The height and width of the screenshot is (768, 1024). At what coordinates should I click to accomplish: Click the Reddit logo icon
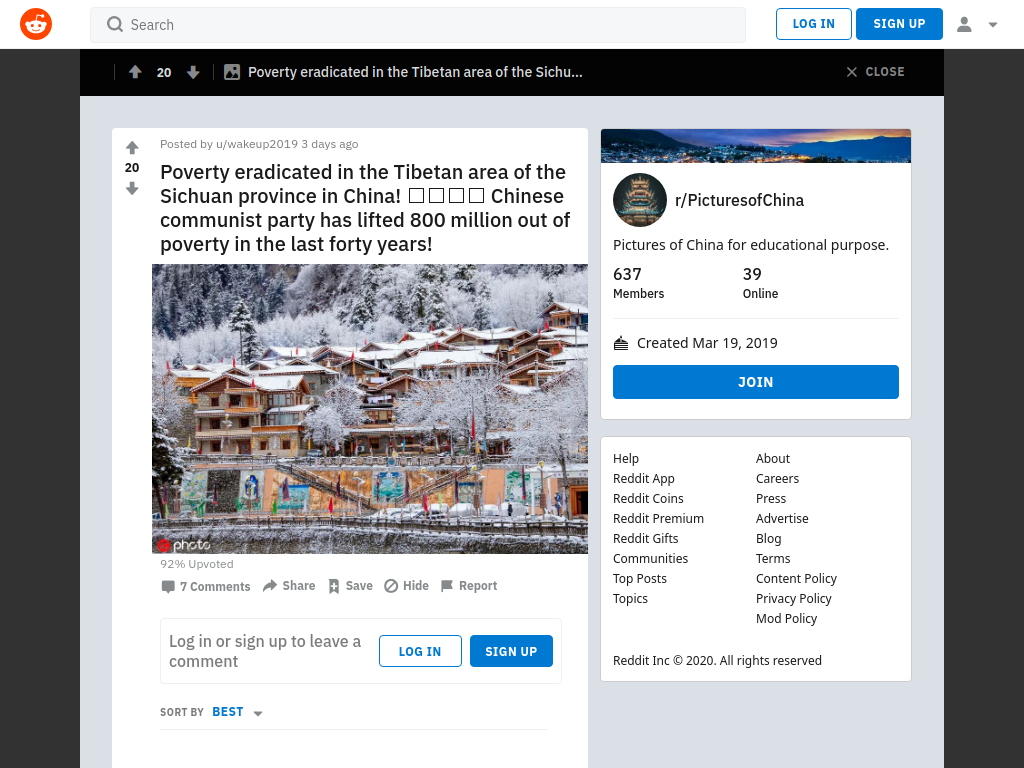coord(36,24)
